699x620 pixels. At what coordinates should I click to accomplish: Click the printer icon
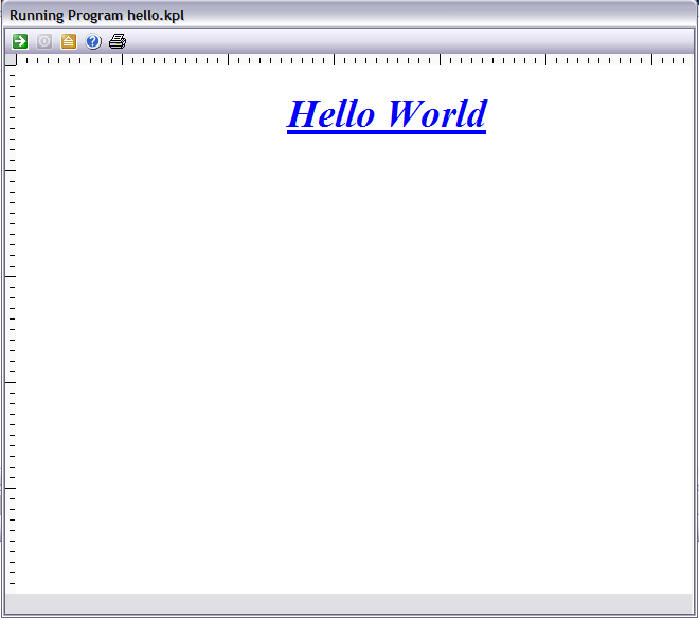tap(118, 42)
